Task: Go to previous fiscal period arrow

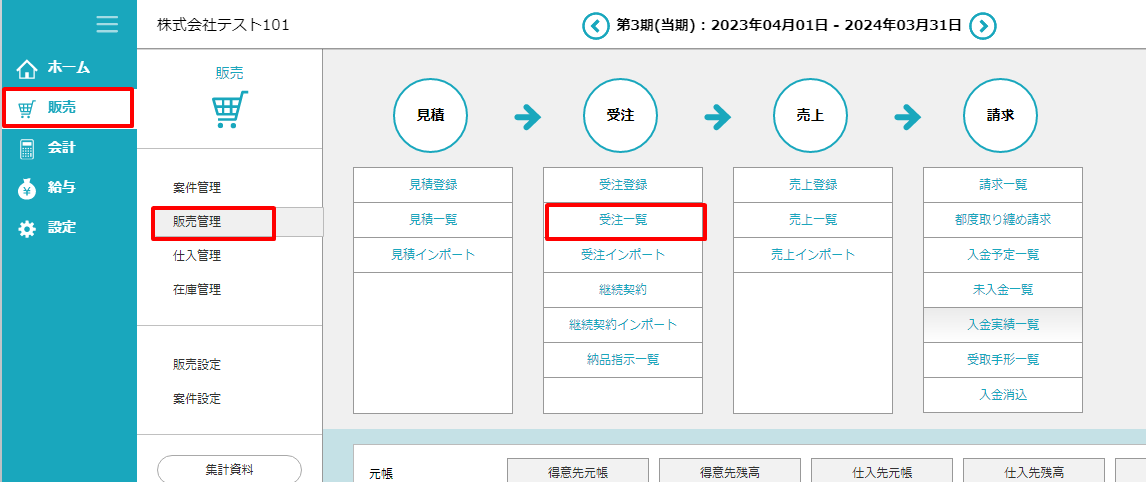Action: point(596,25)
